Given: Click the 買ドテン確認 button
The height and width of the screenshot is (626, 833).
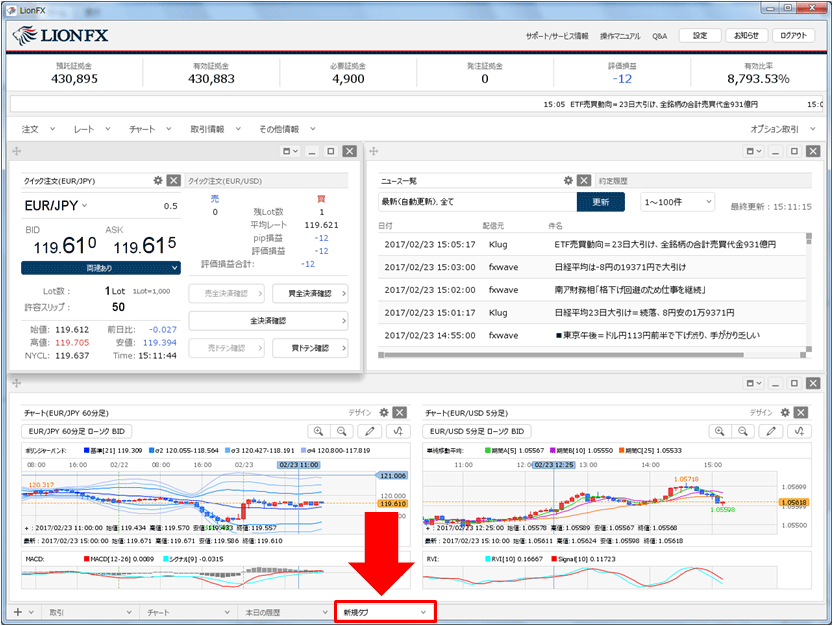Looking at the screenshot, I should (310, 348).
